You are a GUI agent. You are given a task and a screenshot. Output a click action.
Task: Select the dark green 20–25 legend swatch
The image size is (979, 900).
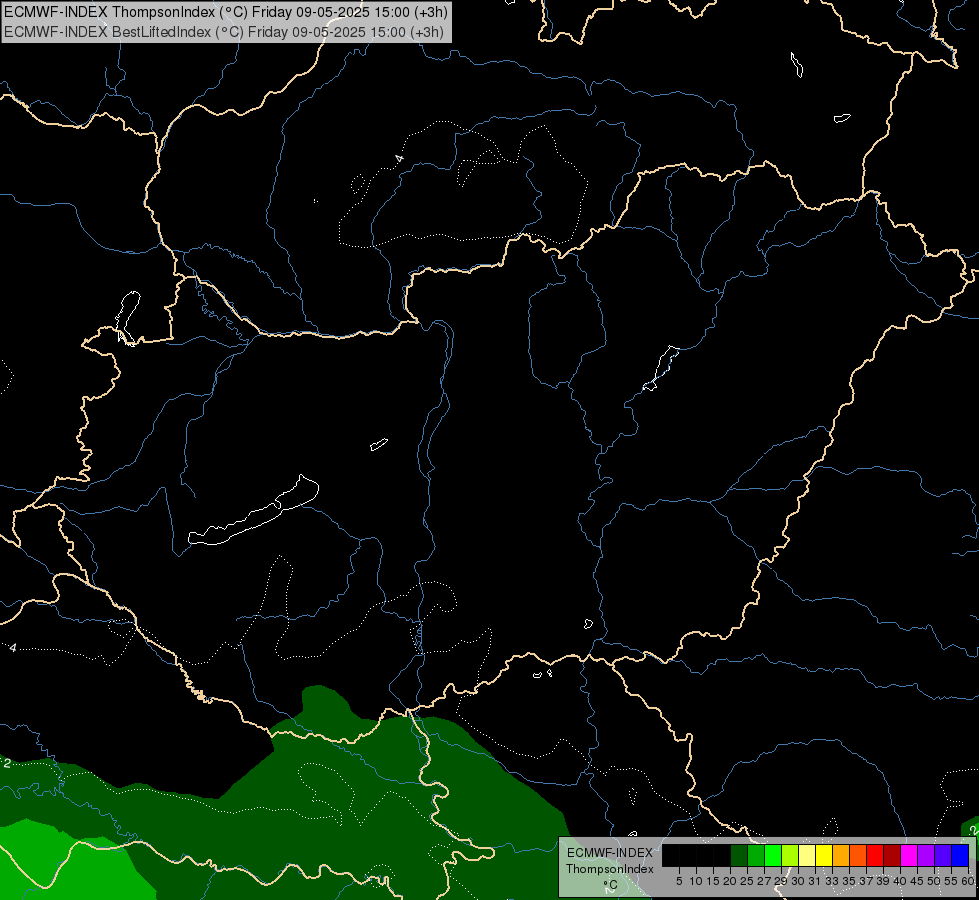coord(739,855)
